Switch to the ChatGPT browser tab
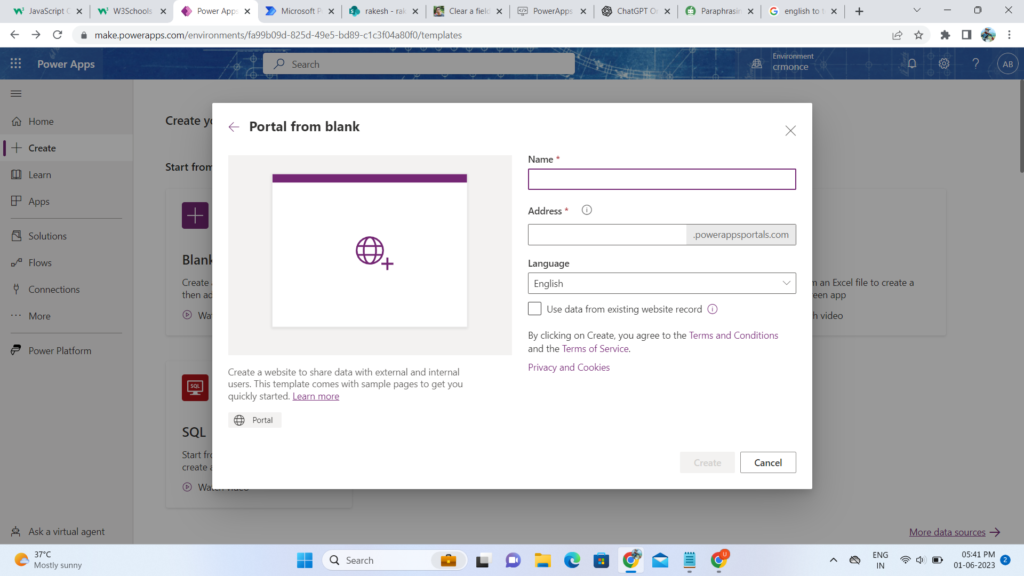1024x576 pixels. point(635,11)
